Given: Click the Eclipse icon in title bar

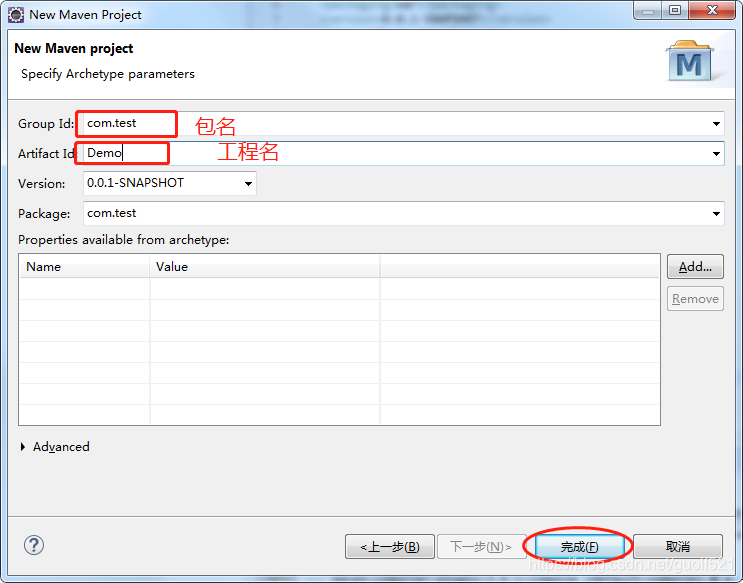Looking at the screenshot, I should pos(16,15).
